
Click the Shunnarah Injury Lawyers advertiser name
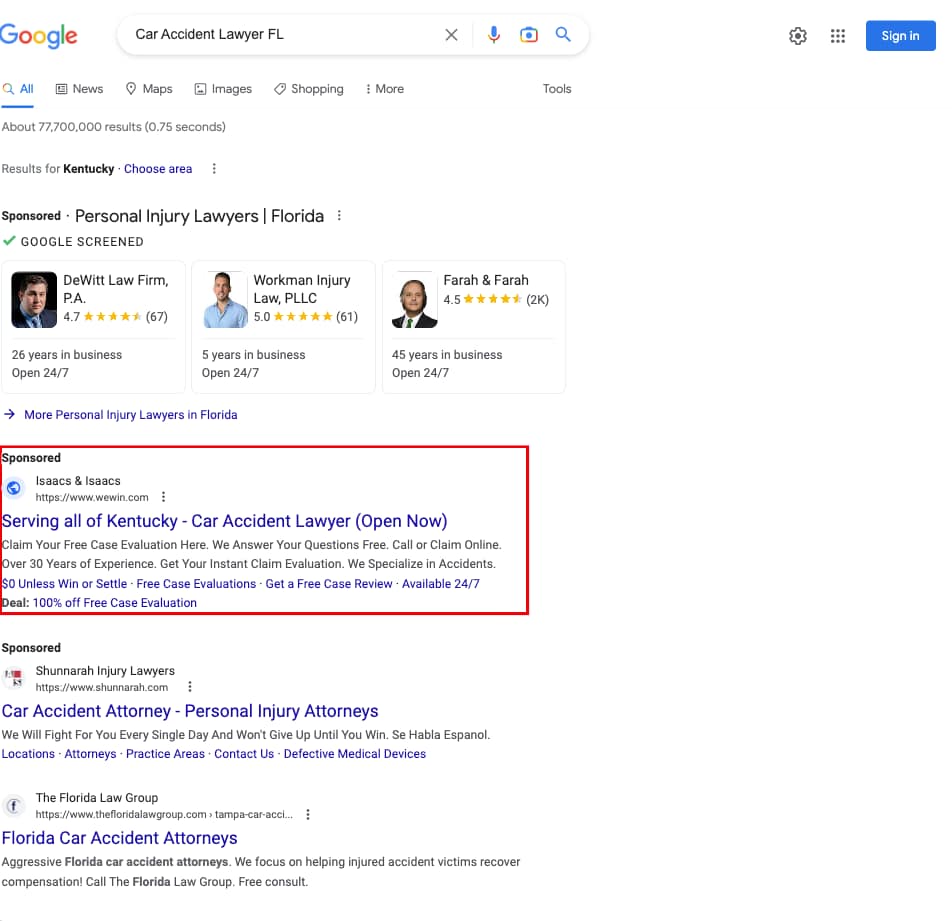coord(105,671)
